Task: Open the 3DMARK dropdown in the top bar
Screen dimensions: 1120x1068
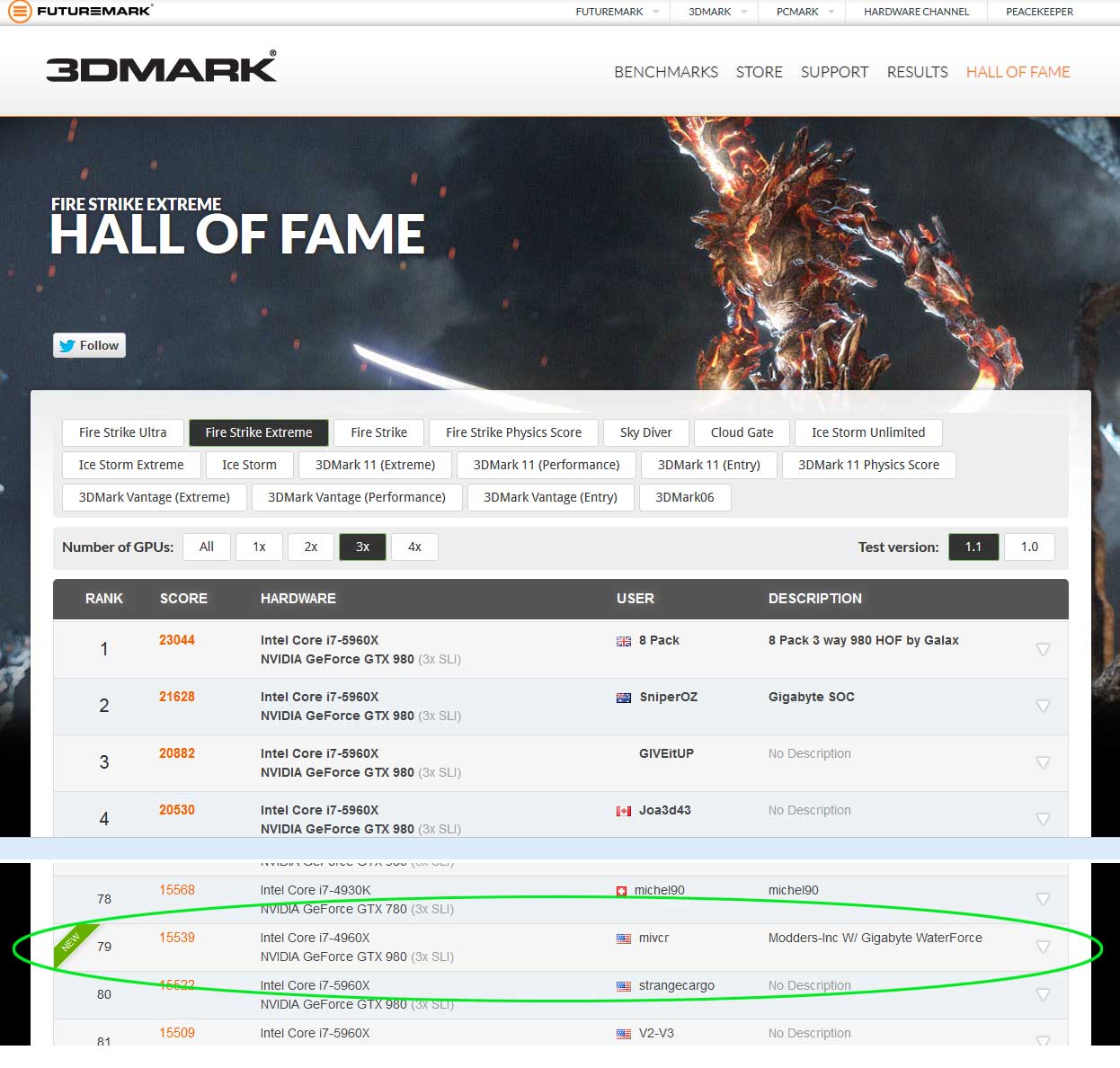Action: pos(716,12)
